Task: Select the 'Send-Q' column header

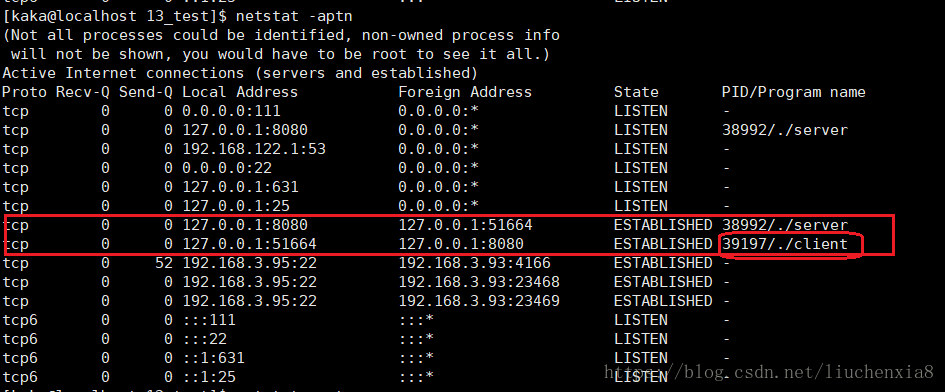Action: (x=146, y=92)
